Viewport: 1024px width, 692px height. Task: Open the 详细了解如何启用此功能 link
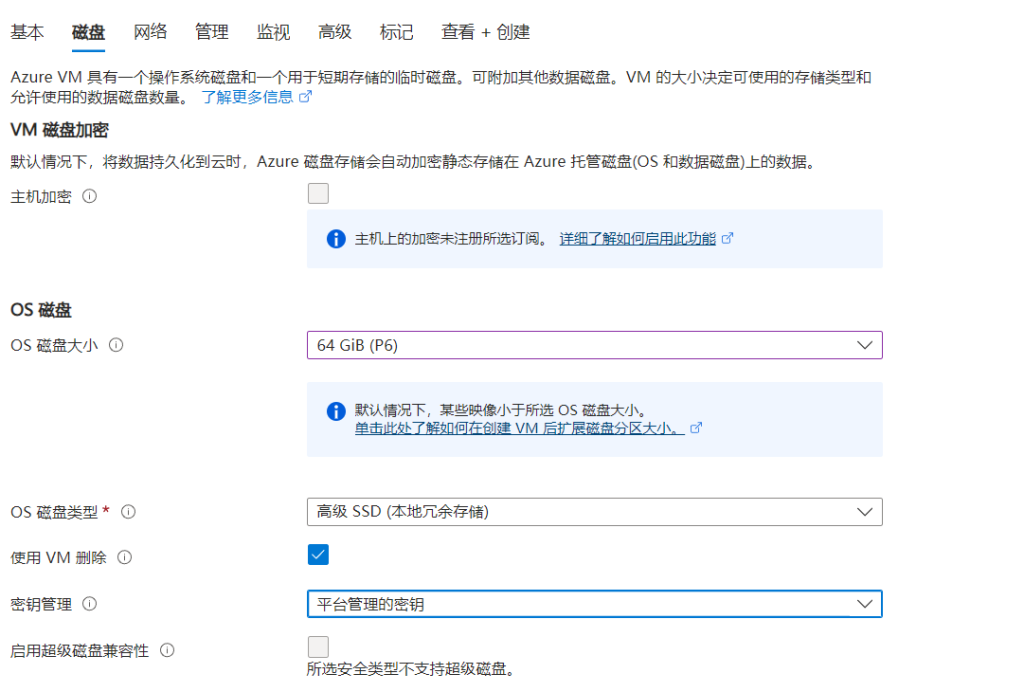tap(639, 238)
